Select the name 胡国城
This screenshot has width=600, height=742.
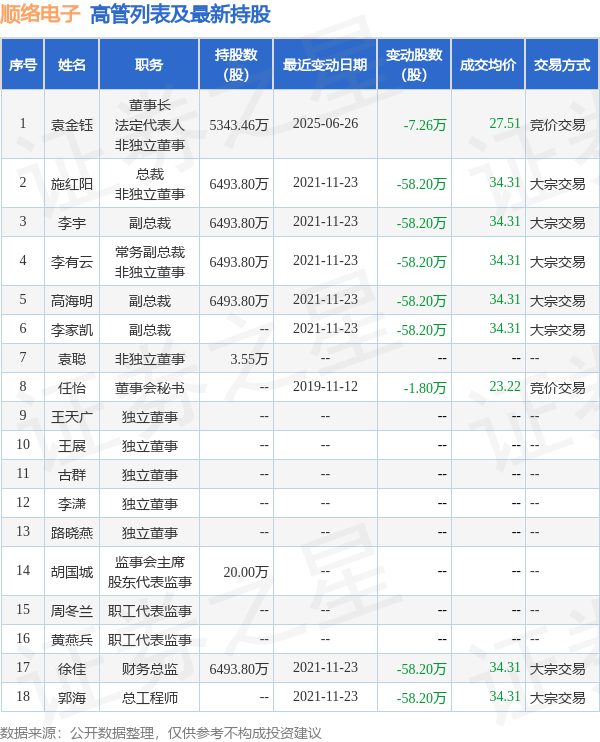click(72, 572)
